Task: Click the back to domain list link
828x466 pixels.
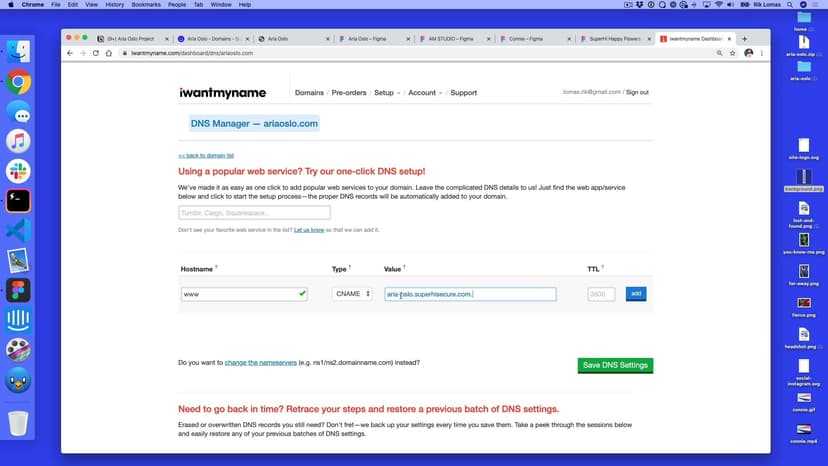Action: pos(206,156)
